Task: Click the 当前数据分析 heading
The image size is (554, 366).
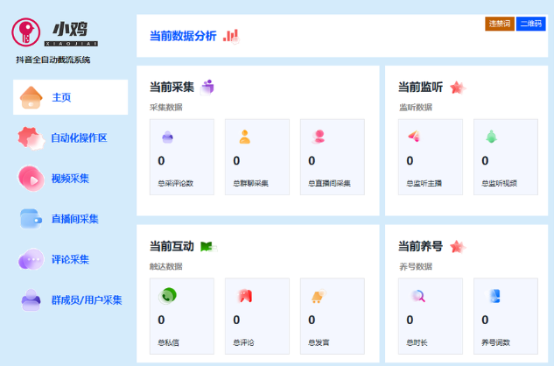Action: click(183, 36)
